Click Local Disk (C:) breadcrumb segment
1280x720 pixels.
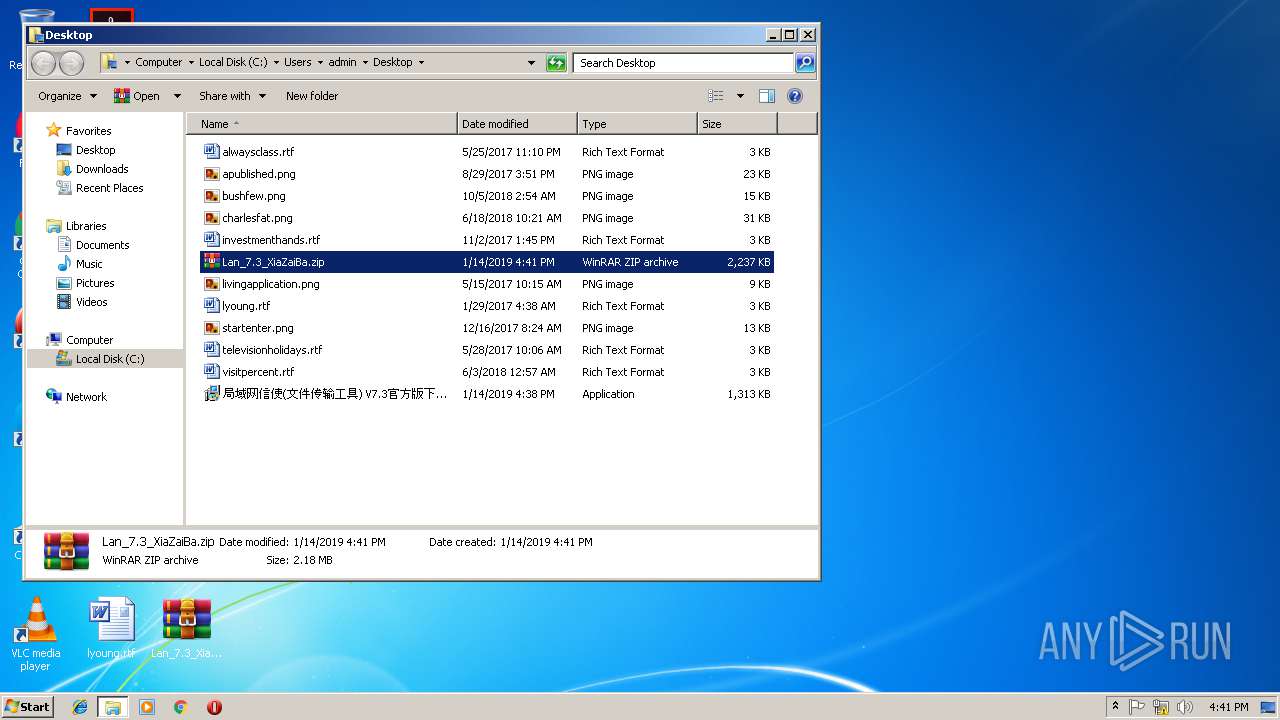(x=233, y=62)
